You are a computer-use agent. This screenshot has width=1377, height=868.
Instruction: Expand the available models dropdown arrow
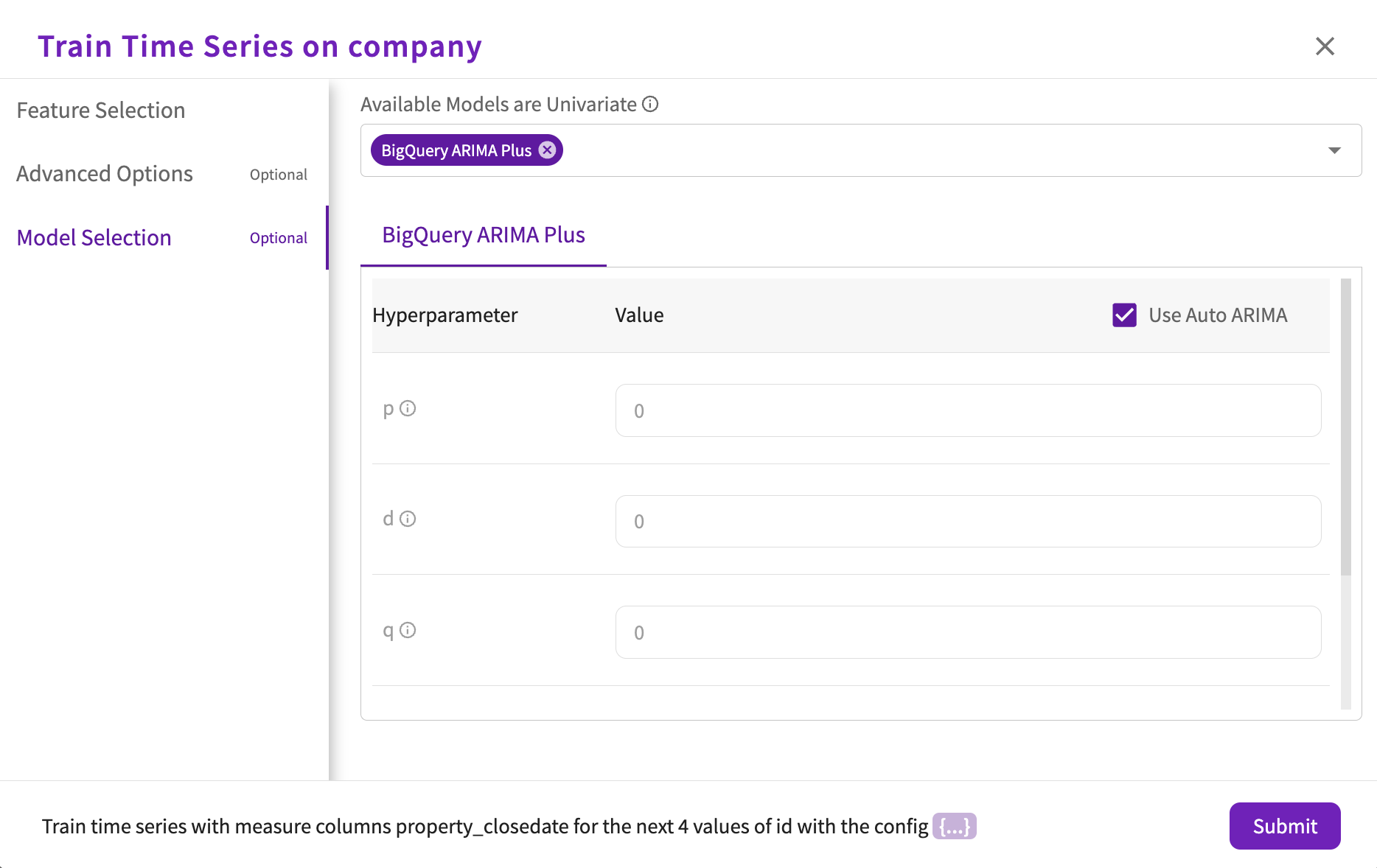(x=1334, y=150)
